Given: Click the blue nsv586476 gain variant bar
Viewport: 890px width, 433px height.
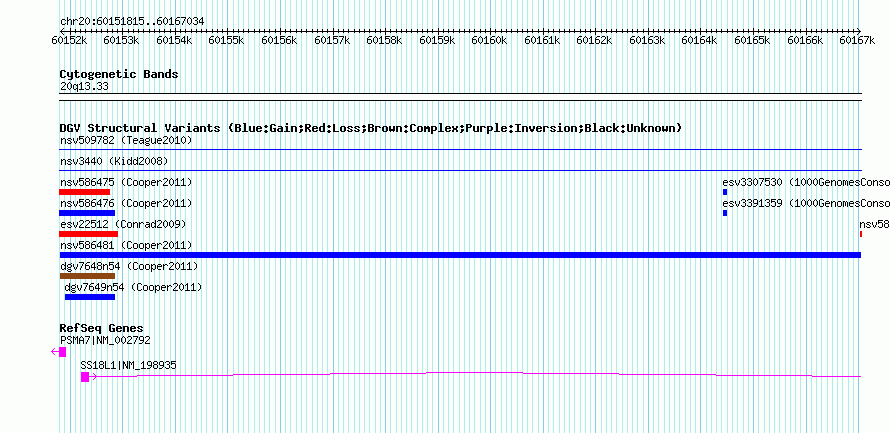Looking at the screenshot, I should (87, 213).
